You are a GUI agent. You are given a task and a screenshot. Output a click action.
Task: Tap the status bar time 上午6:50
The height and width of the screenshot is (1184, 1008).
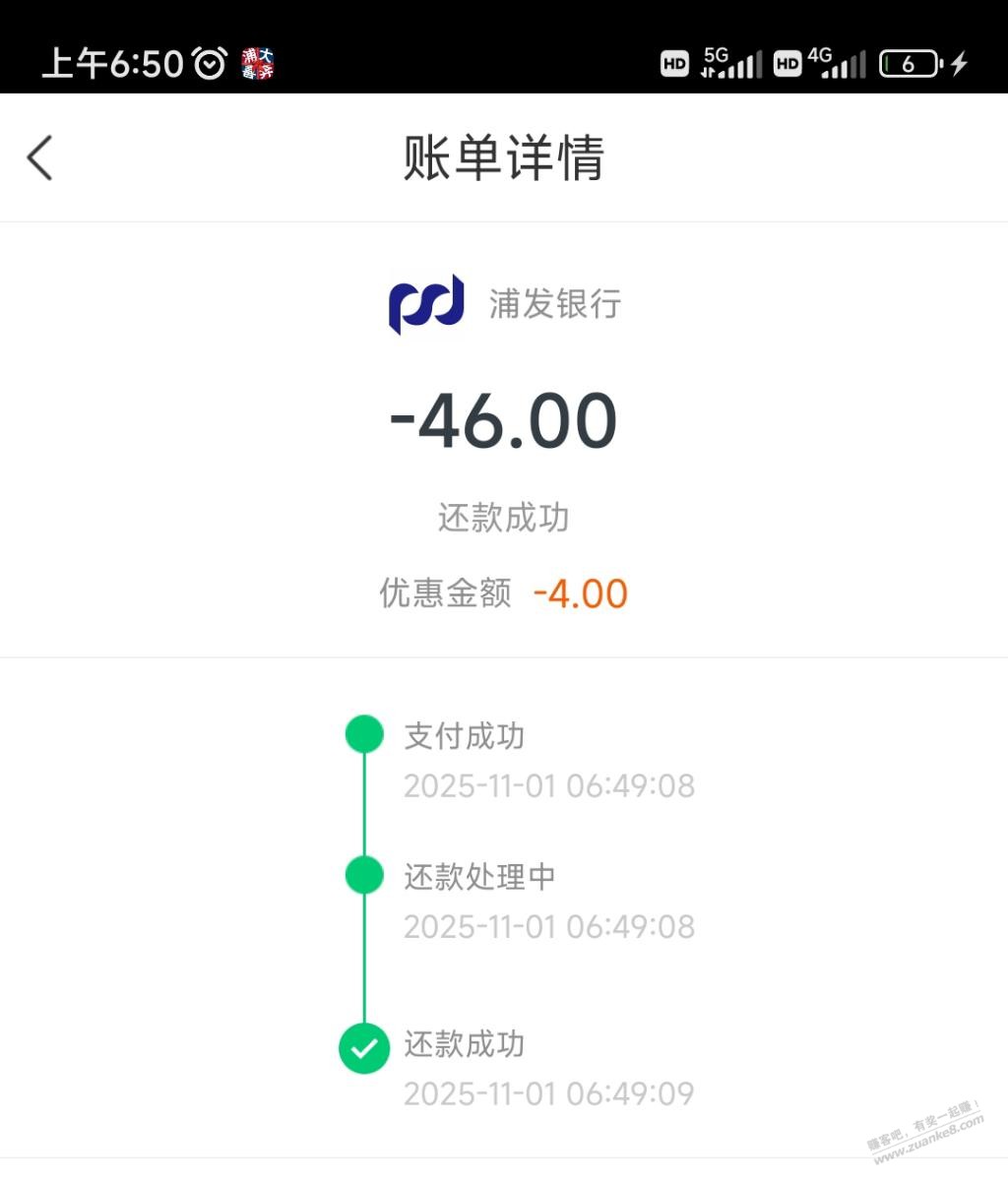click(112, 64)
